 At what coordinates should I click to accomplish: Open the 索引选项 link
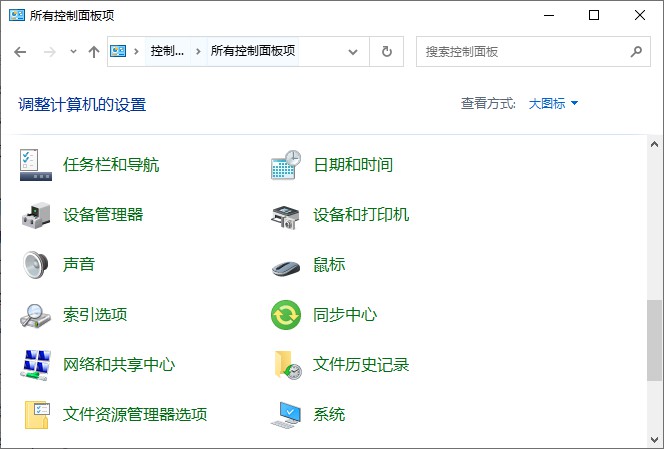95,315
